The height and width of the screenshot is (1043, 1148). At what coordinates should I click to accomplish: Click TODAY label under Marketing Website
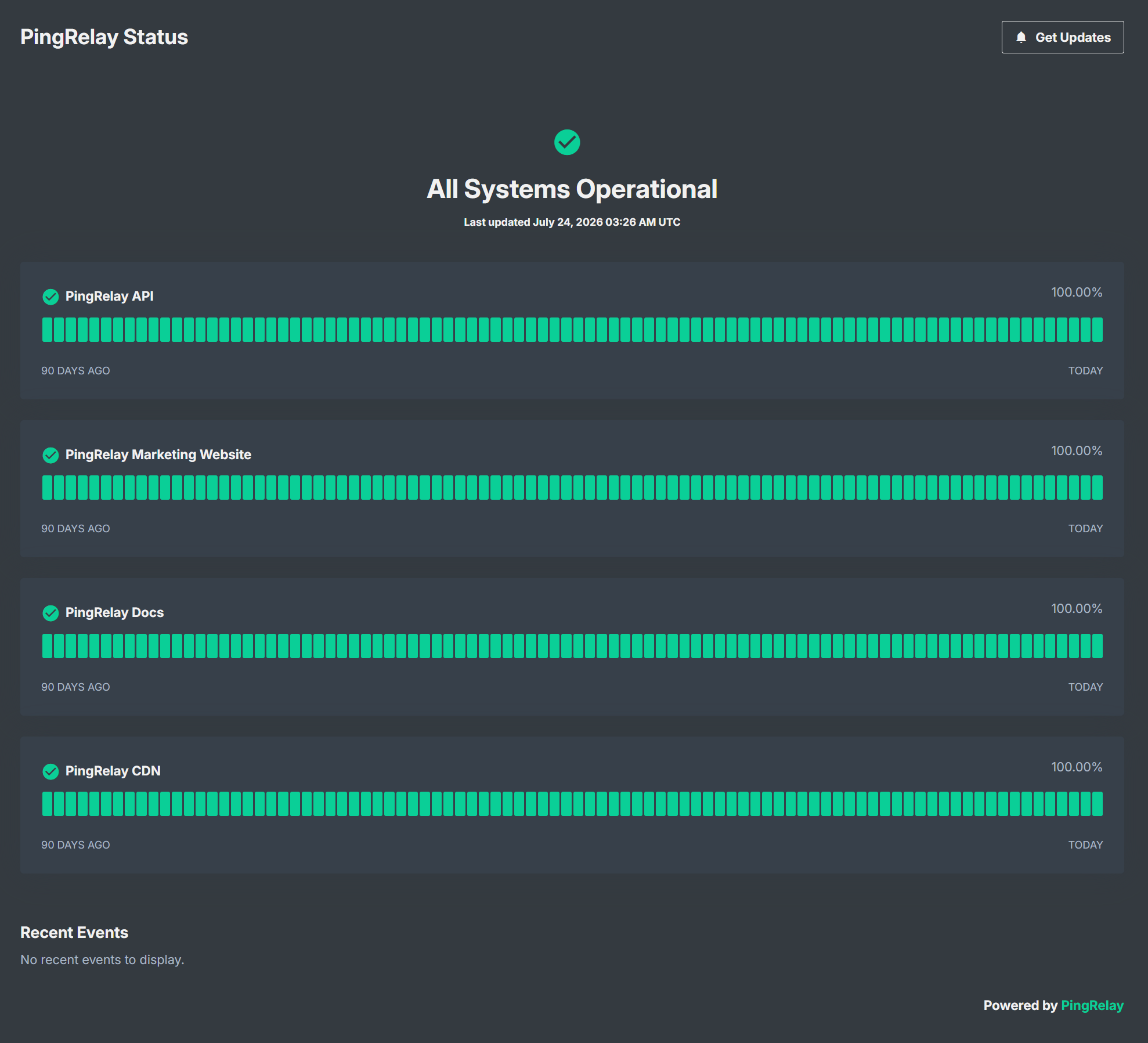(1085, 529)
